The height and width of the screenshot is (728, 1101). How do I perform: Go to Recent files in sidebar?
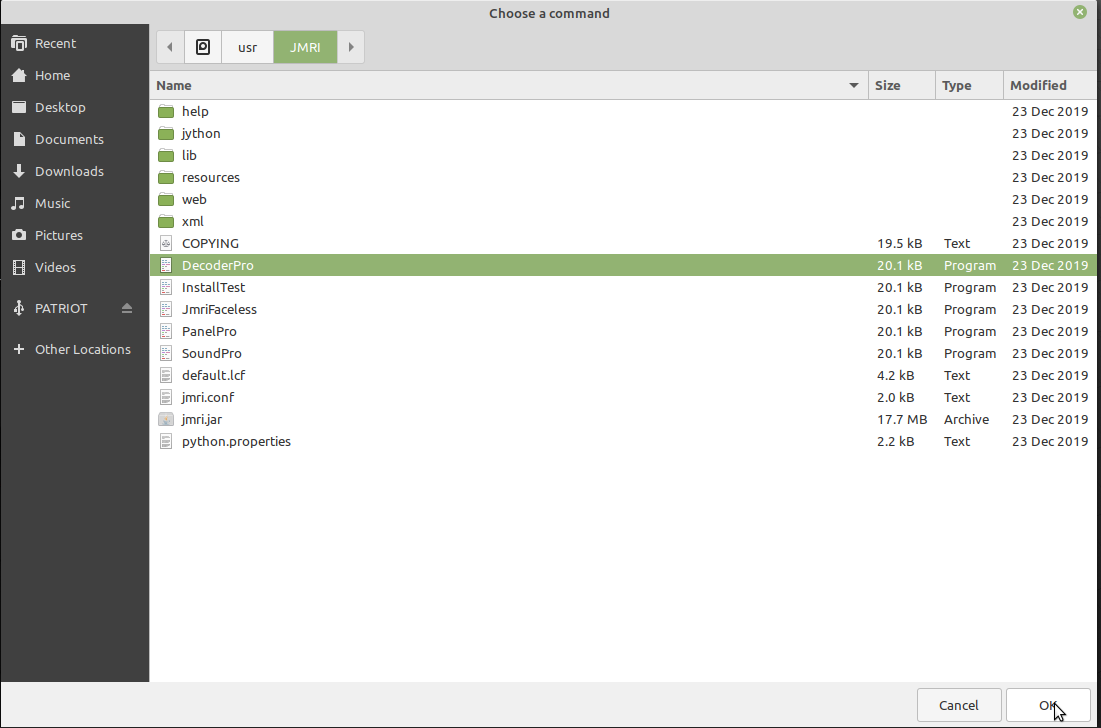point(55,44)
